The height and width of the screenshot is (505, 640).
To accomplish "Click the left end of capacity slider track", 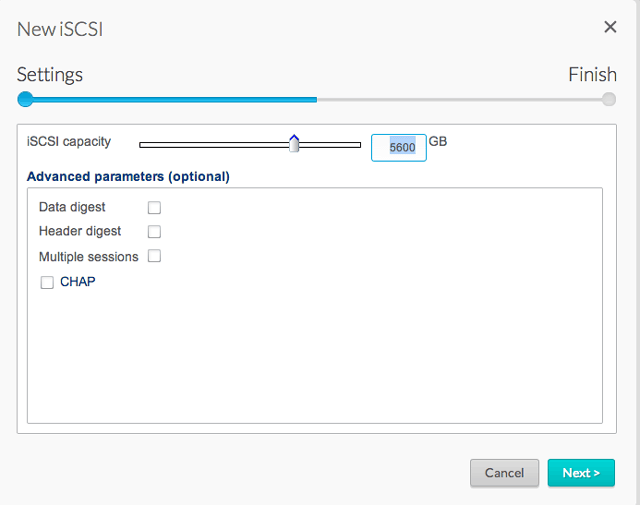I will click(143, 145).
